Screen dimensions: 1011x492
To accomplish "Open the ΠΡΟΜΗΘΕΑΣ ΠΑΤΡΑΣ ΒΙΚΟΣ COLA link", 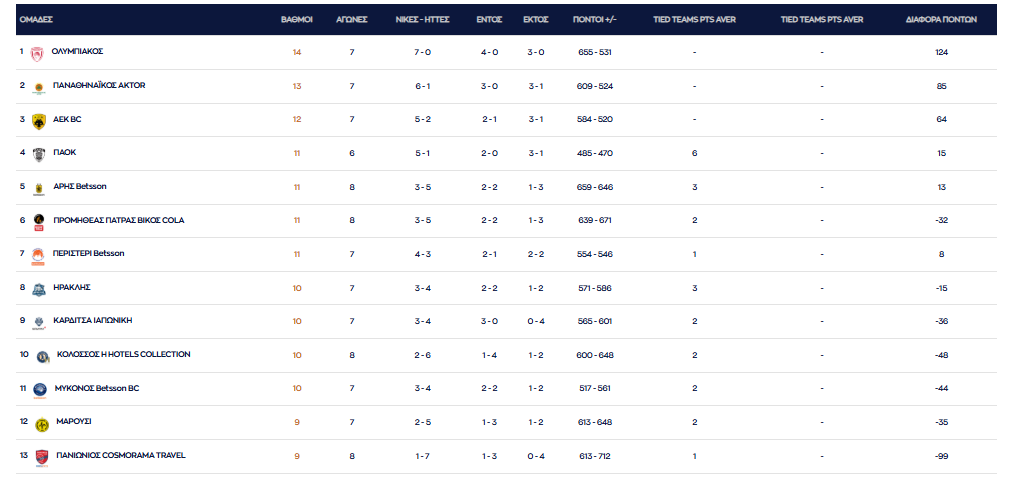I will pyautogui.click(x=118, y=220).
